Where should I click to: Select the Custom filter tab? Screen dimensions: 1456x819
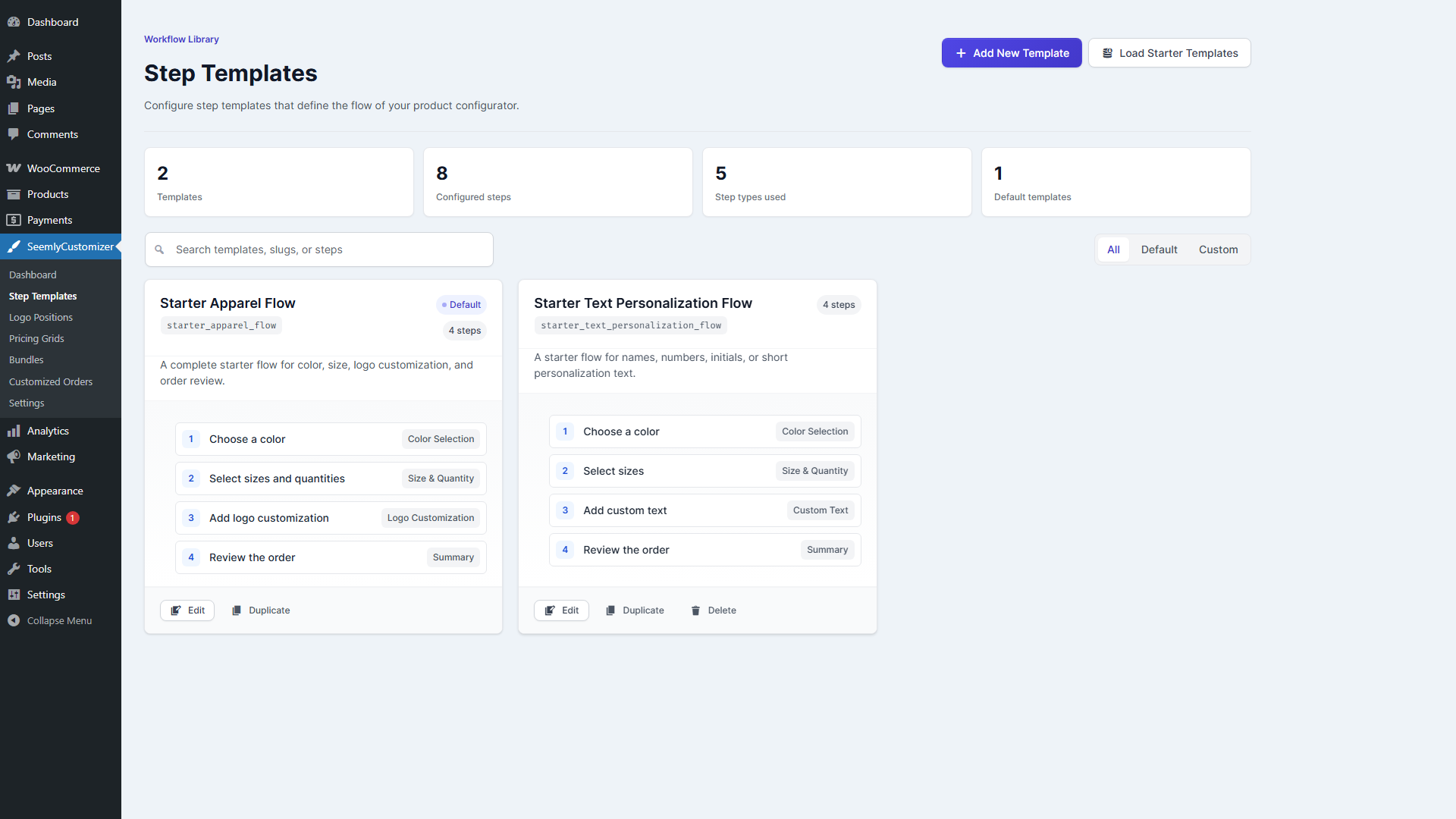(1218, 249)
